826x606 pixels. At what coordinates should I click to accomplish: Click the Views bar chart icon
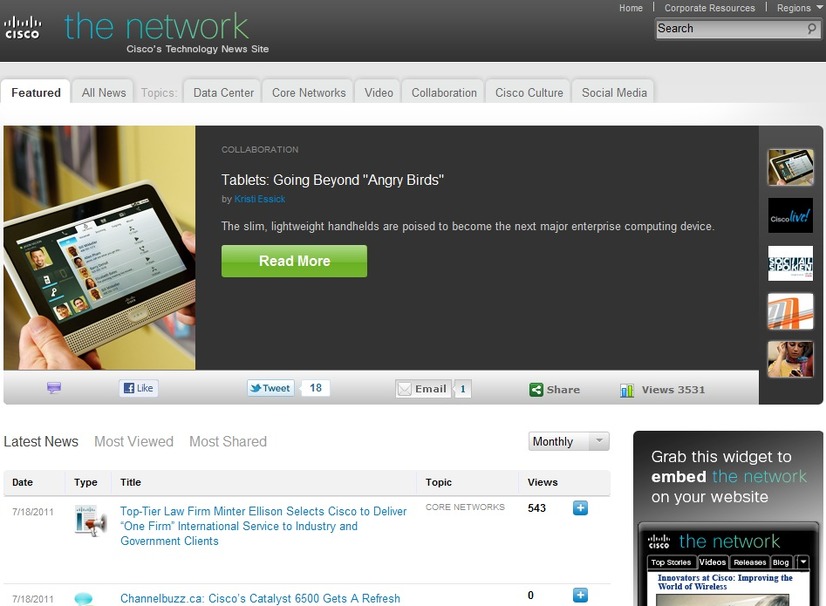tap(627, 390)
